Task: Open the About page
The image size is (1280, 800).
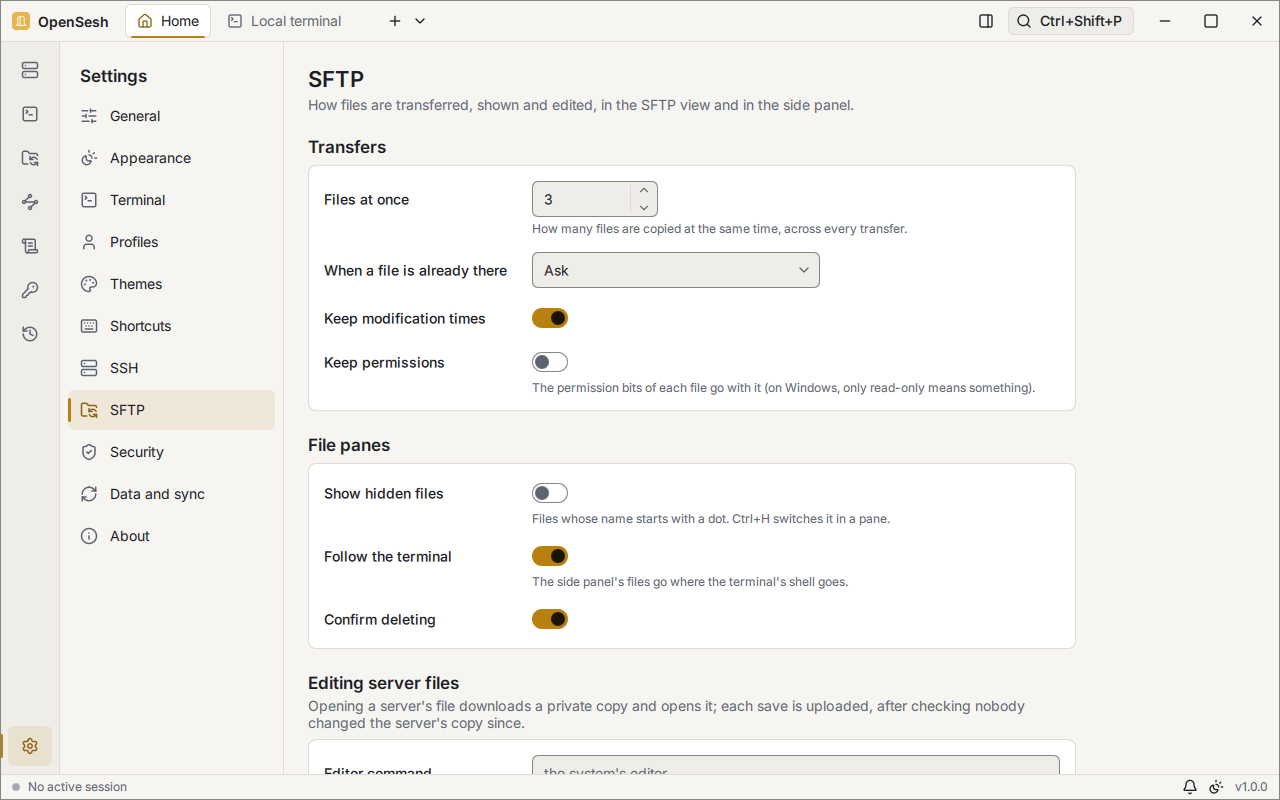Action: 171,536
